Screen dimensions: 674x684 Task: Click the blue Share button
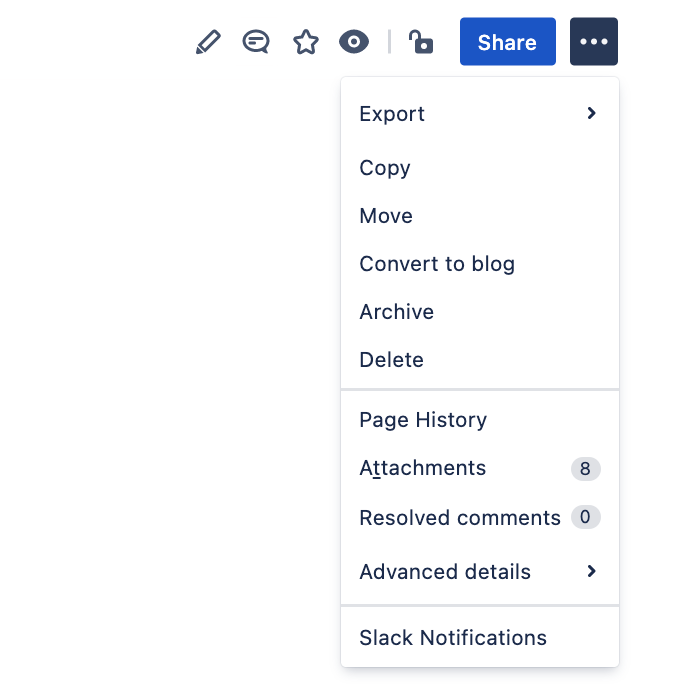click(507, 42)
